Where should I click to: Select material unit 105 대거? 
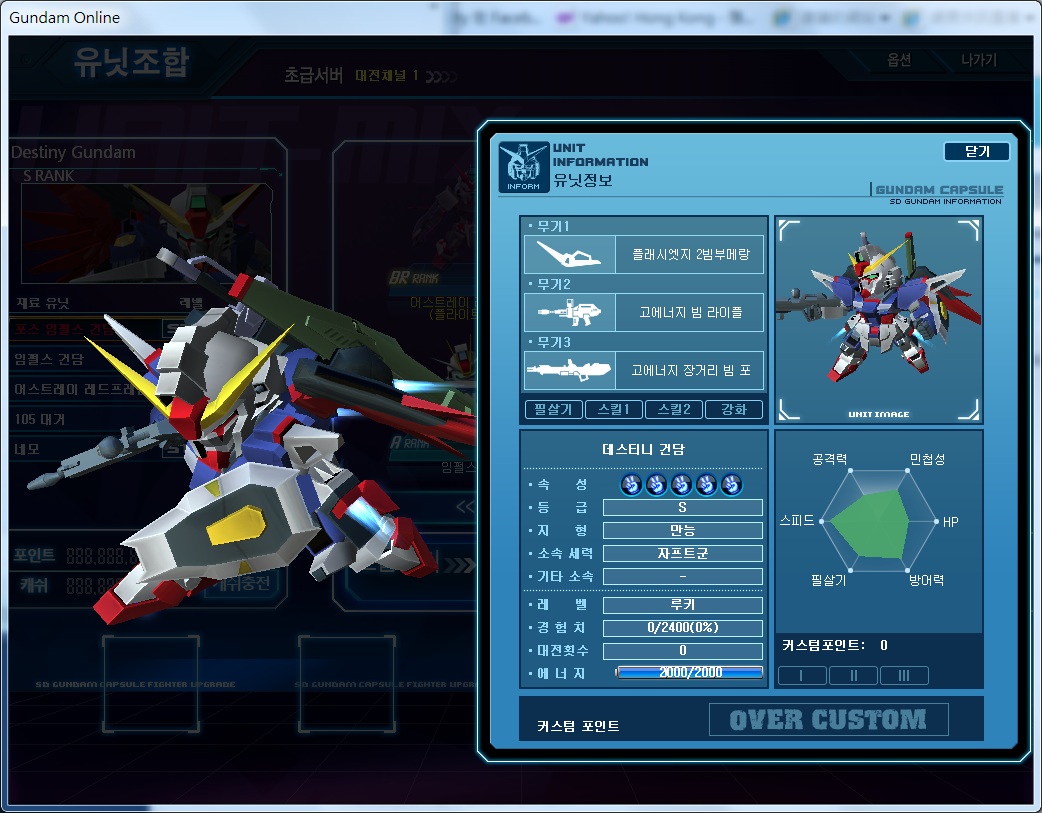[39, 419]
